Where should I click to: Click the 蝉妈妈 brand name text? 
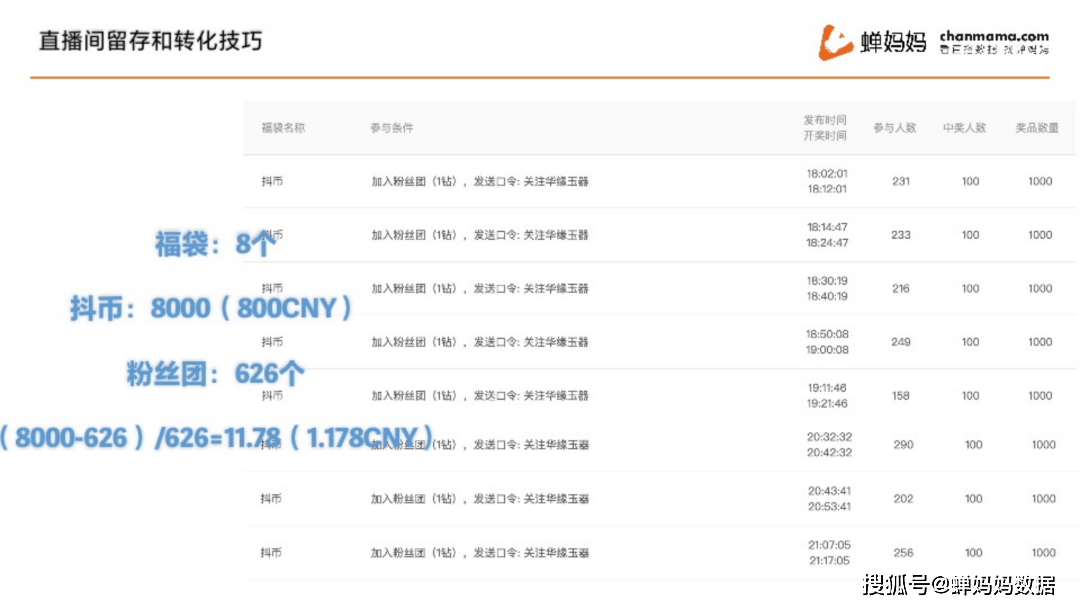click(x=893, y=42)
